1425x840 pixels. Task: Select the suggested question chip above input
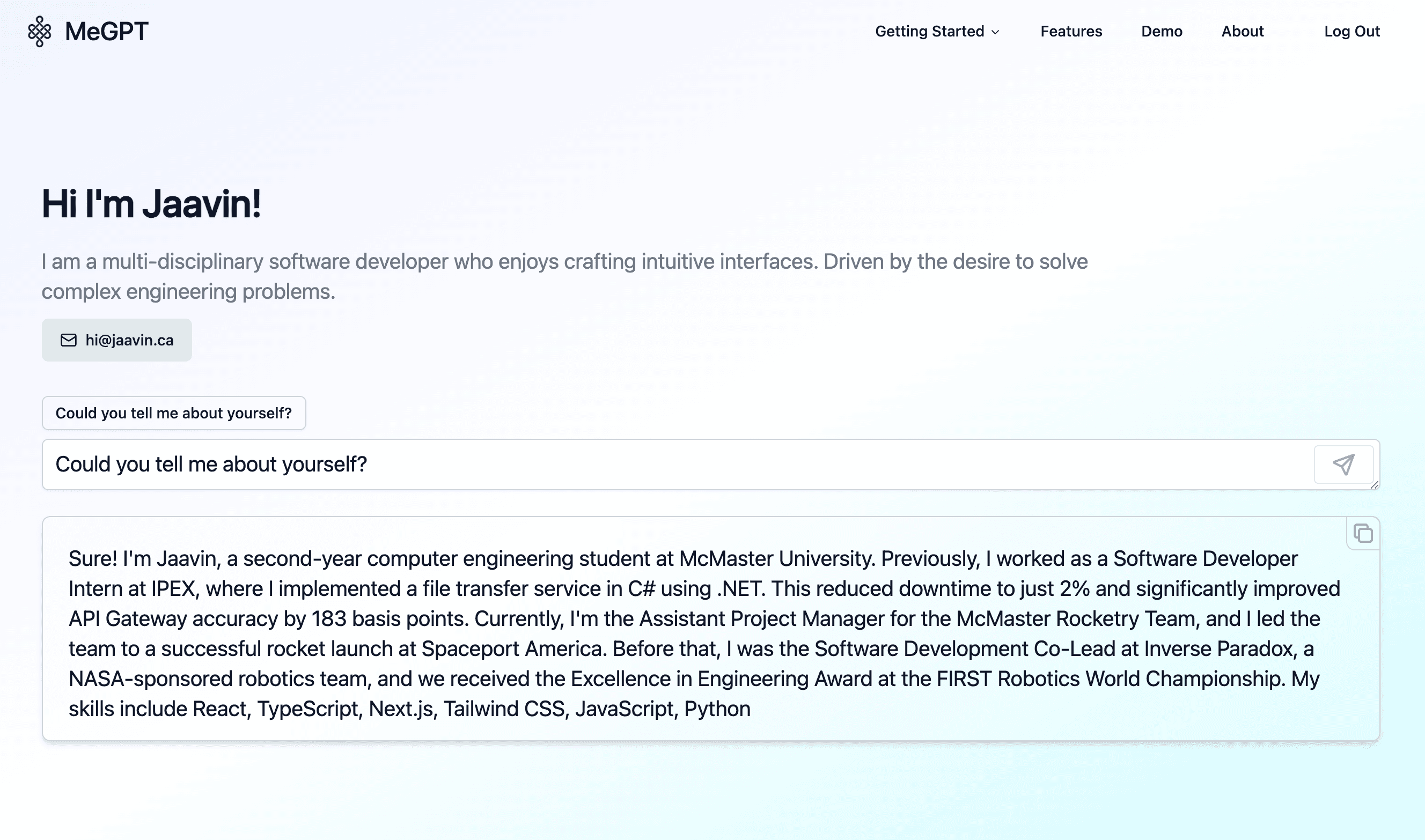pyautogui.click(x=174, y=413)
